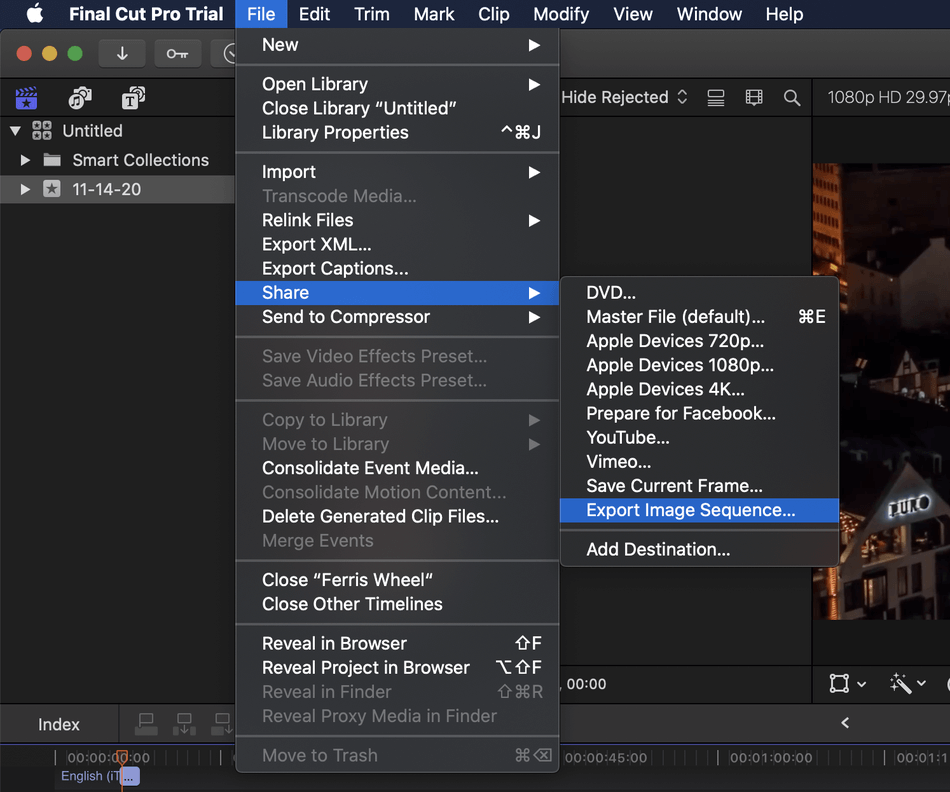Choose Reveal Project in Browser
Viewport: 950px width, 792px height.
(397, 668)
